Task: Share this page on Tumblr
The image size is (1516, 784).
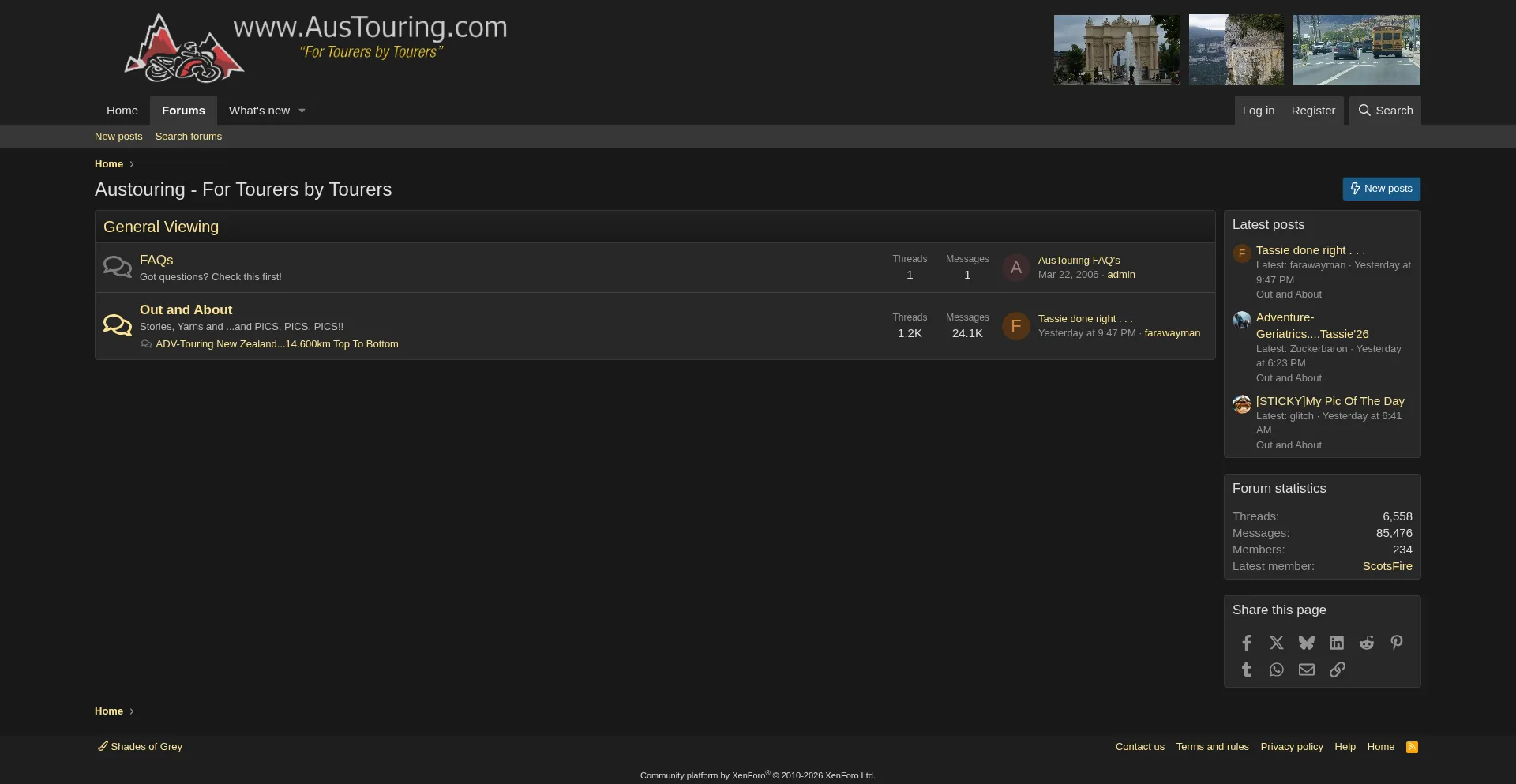Action: click(1246, 670)
